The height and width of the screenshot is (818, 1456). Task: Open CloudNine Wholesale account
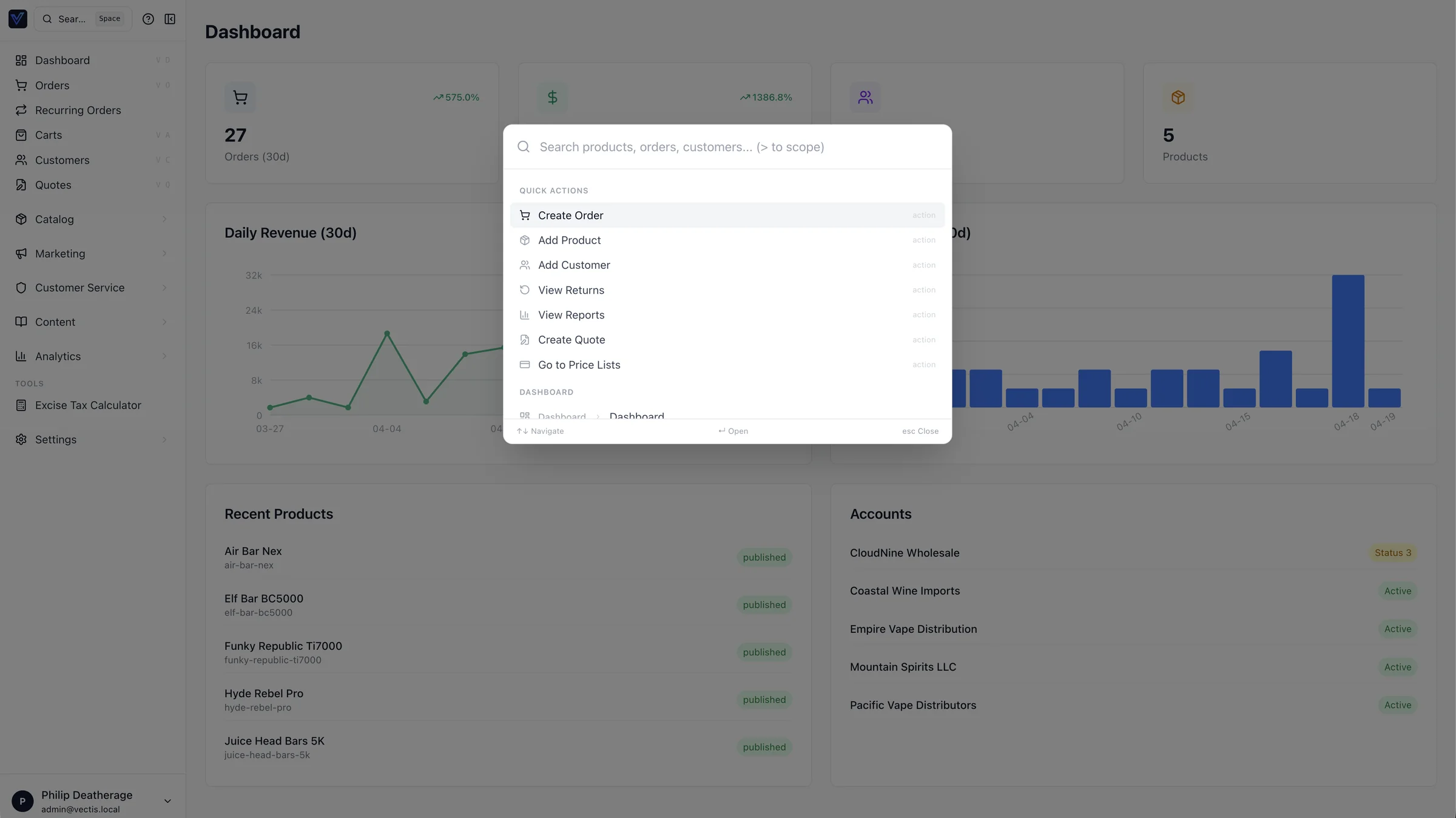pyautogui.click(x=904, y=553)
